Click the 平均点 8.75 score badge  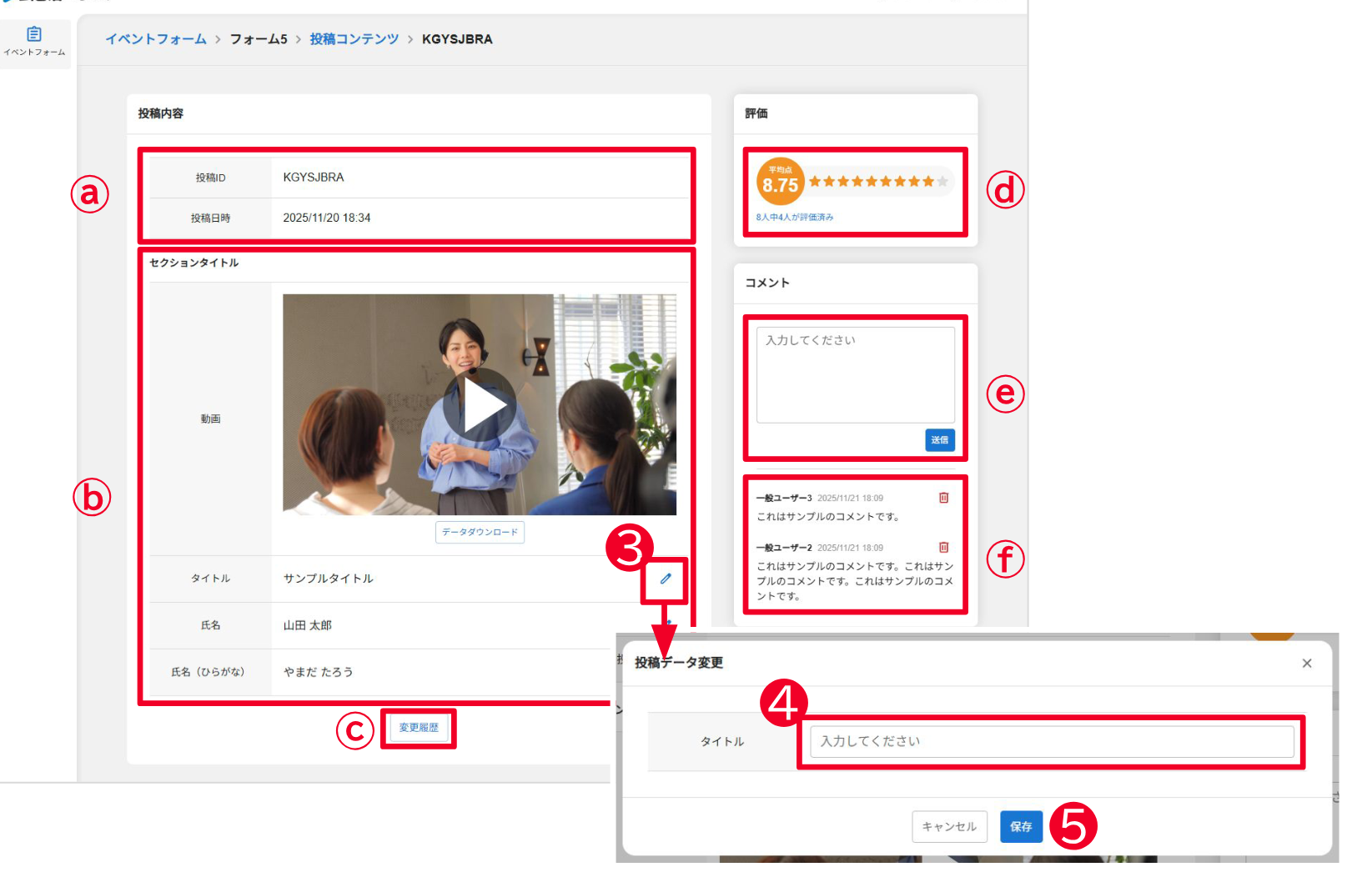781,181
